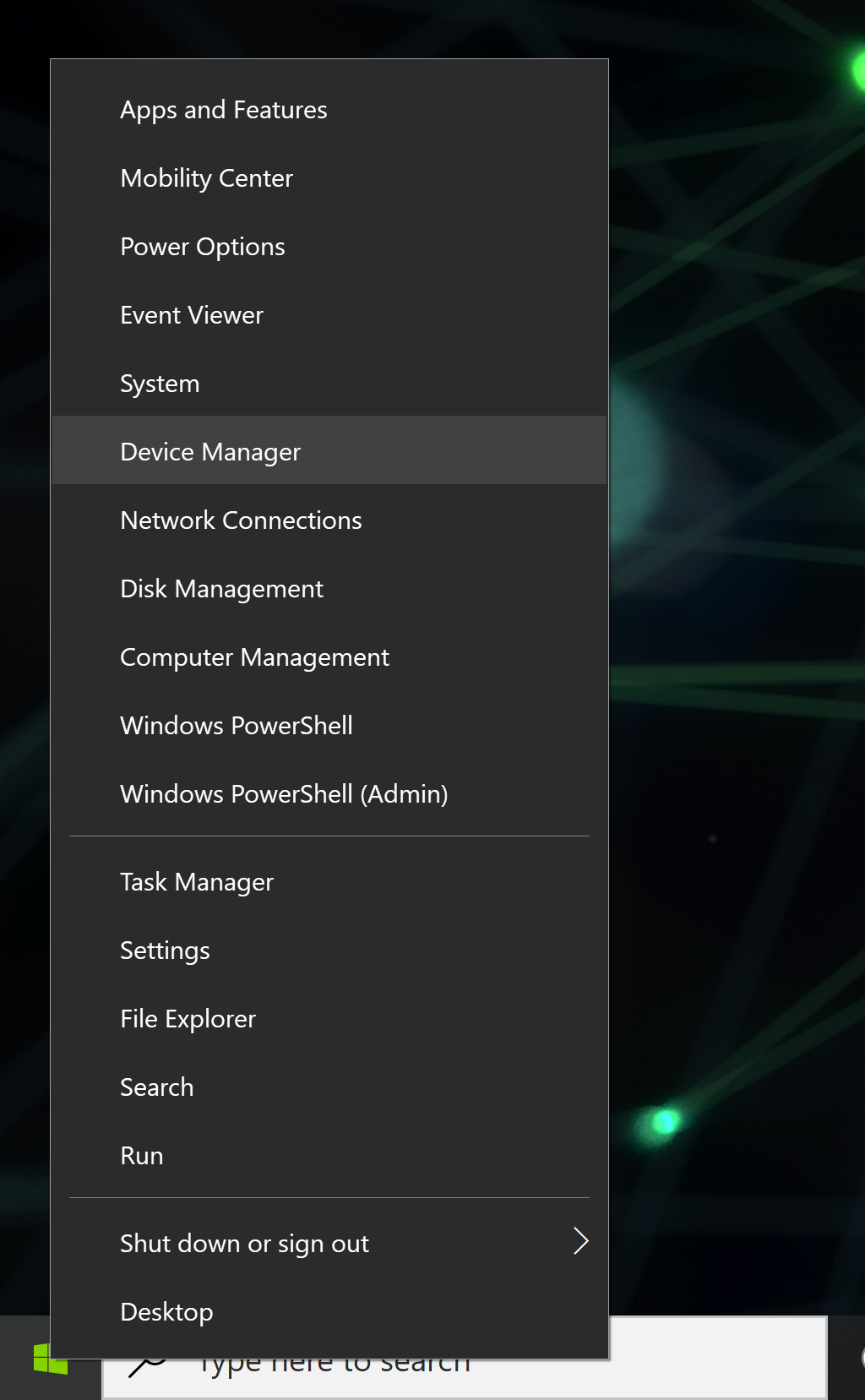Open Apps and Features
Screen dimensions: 865x1400
pos(224,110)
